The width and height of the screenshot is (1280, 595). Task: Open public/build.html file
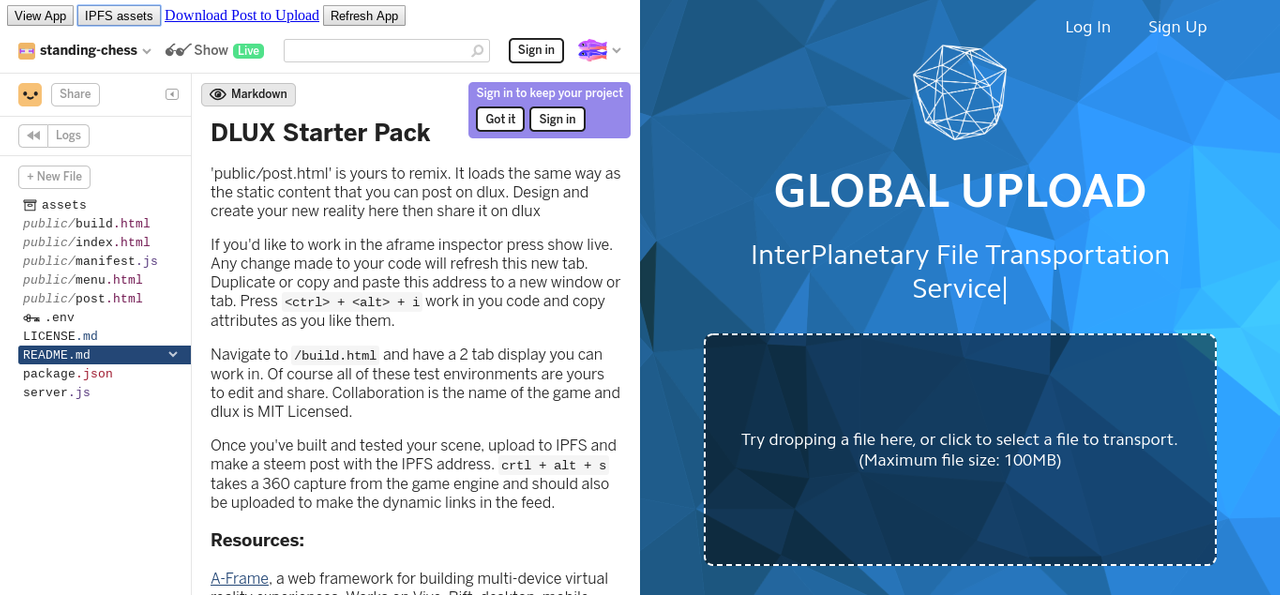coord(87,224)
